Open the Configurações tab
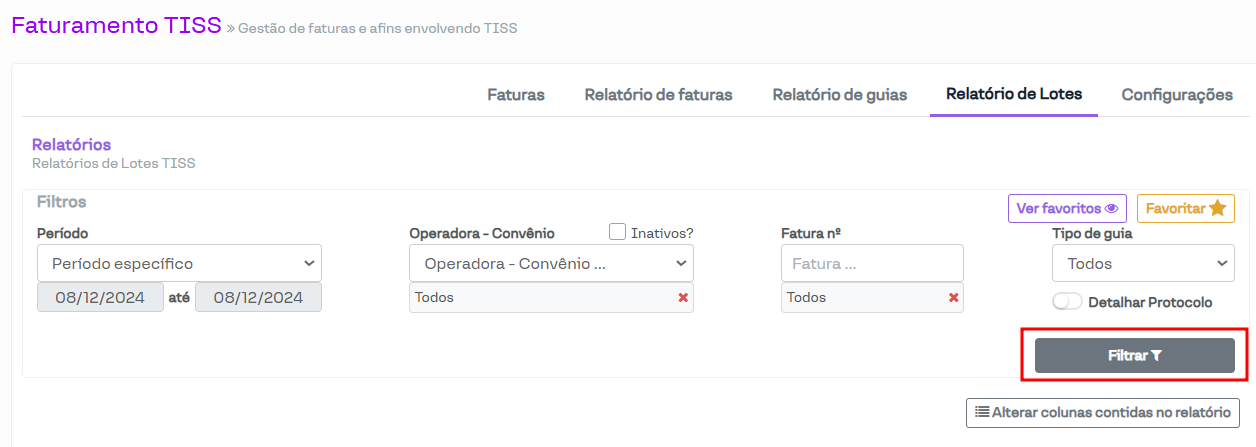The image size is (1256, 447). pyautogui.click(x=1177, y=95)
